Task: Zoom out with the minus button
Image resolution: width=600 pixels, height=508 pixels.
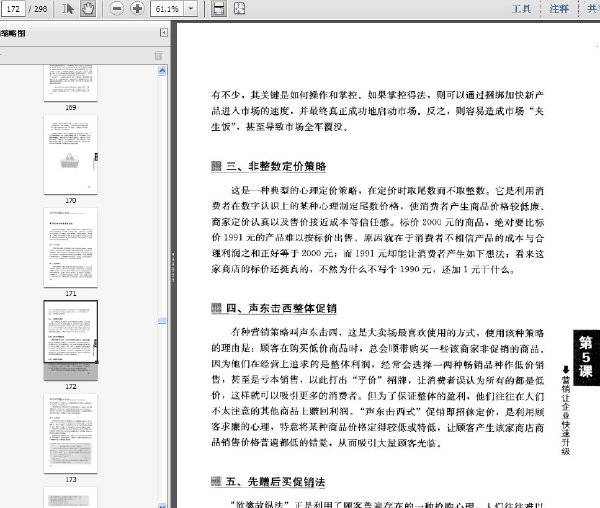Action: click(x=117, y=8)
